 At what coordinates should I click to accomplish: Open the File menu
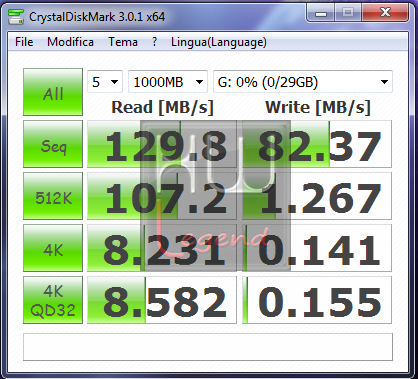pos(24,42)
